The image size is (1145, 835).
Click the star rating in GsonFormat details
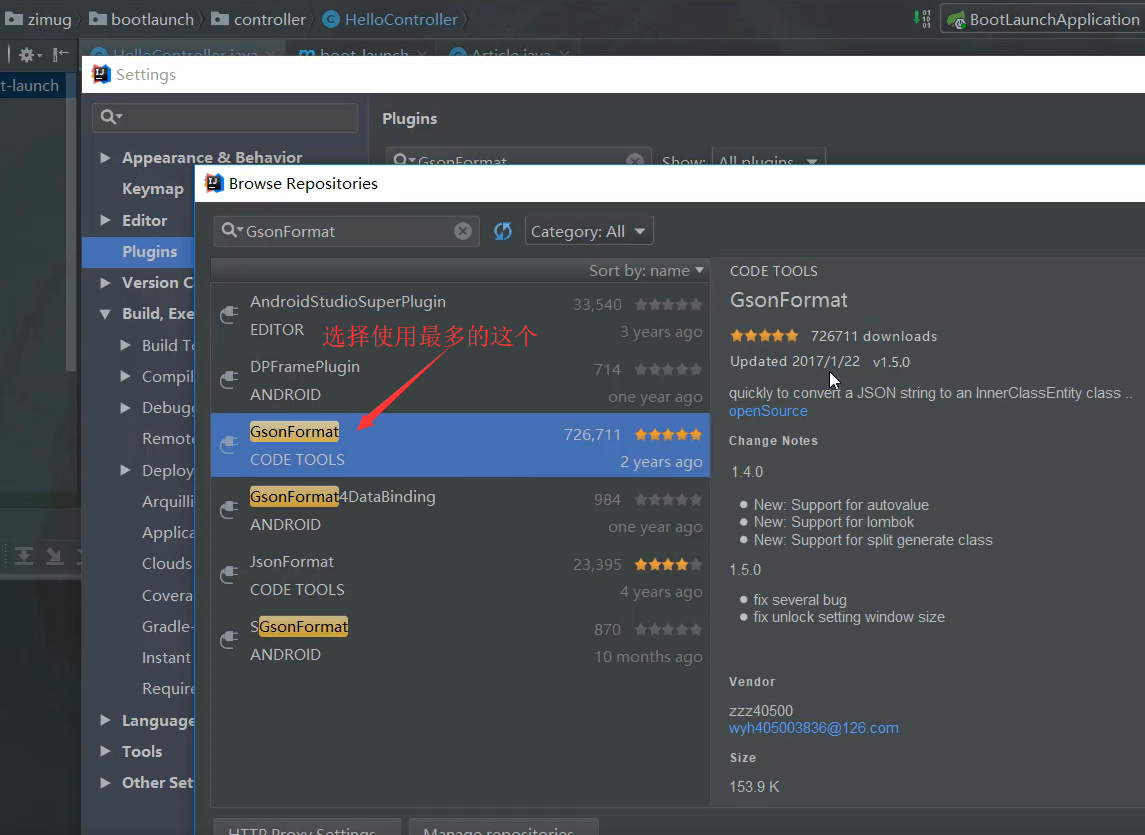(x=764, y=336)
